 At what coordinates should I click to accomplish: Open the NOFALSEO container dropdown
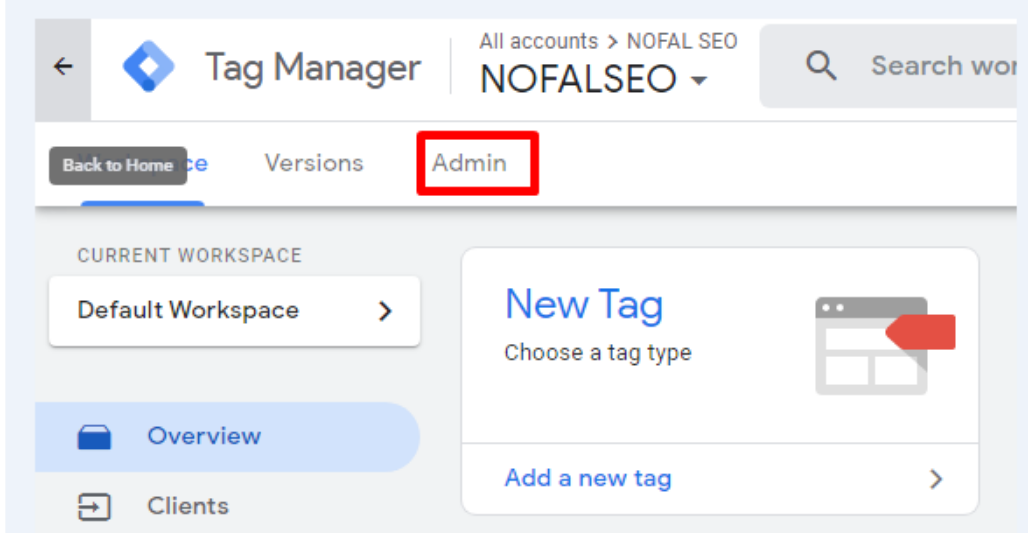click(x=593, y=79)
